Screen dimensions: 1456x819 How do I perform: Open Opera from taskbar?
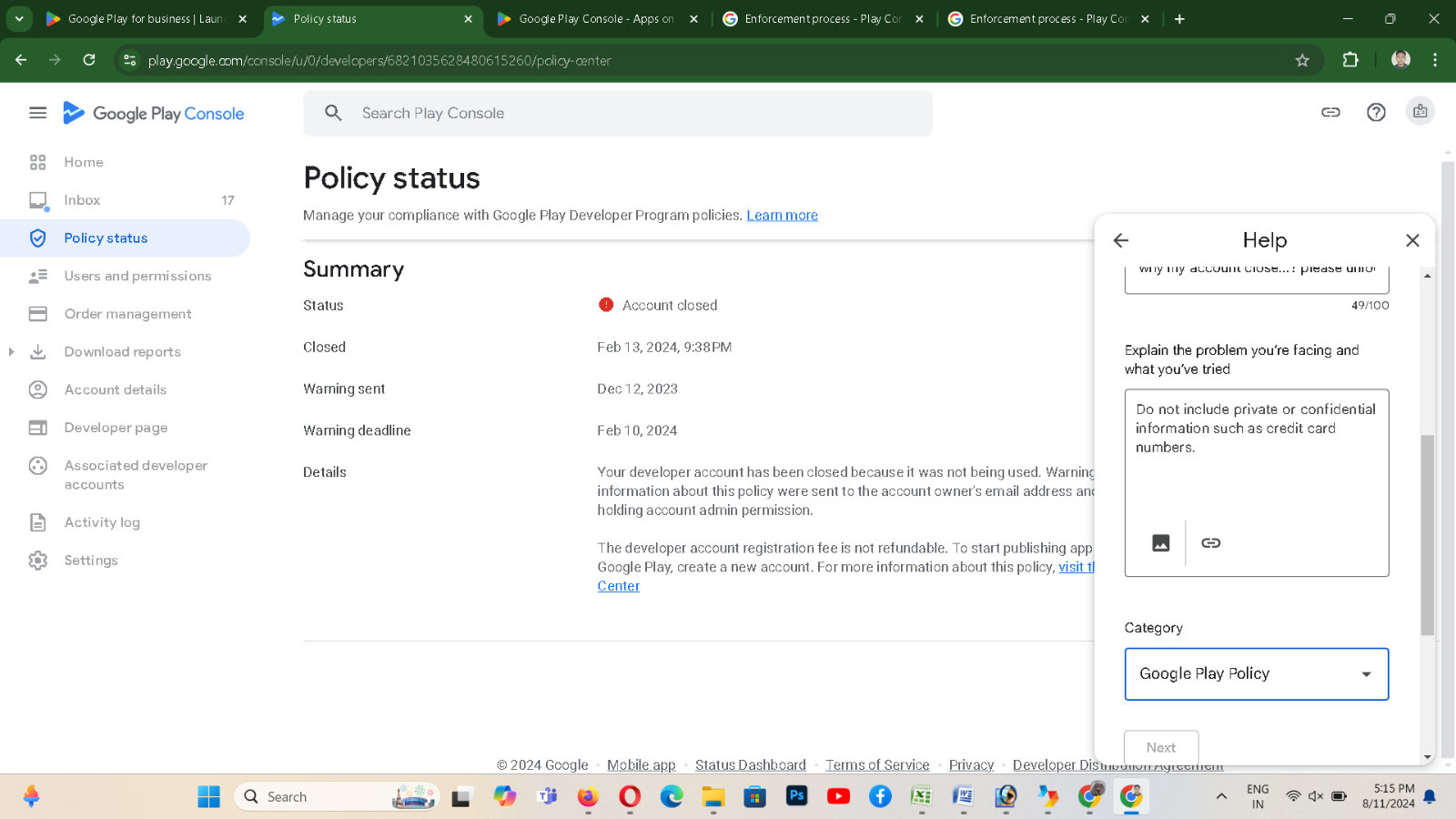(630, 797)
